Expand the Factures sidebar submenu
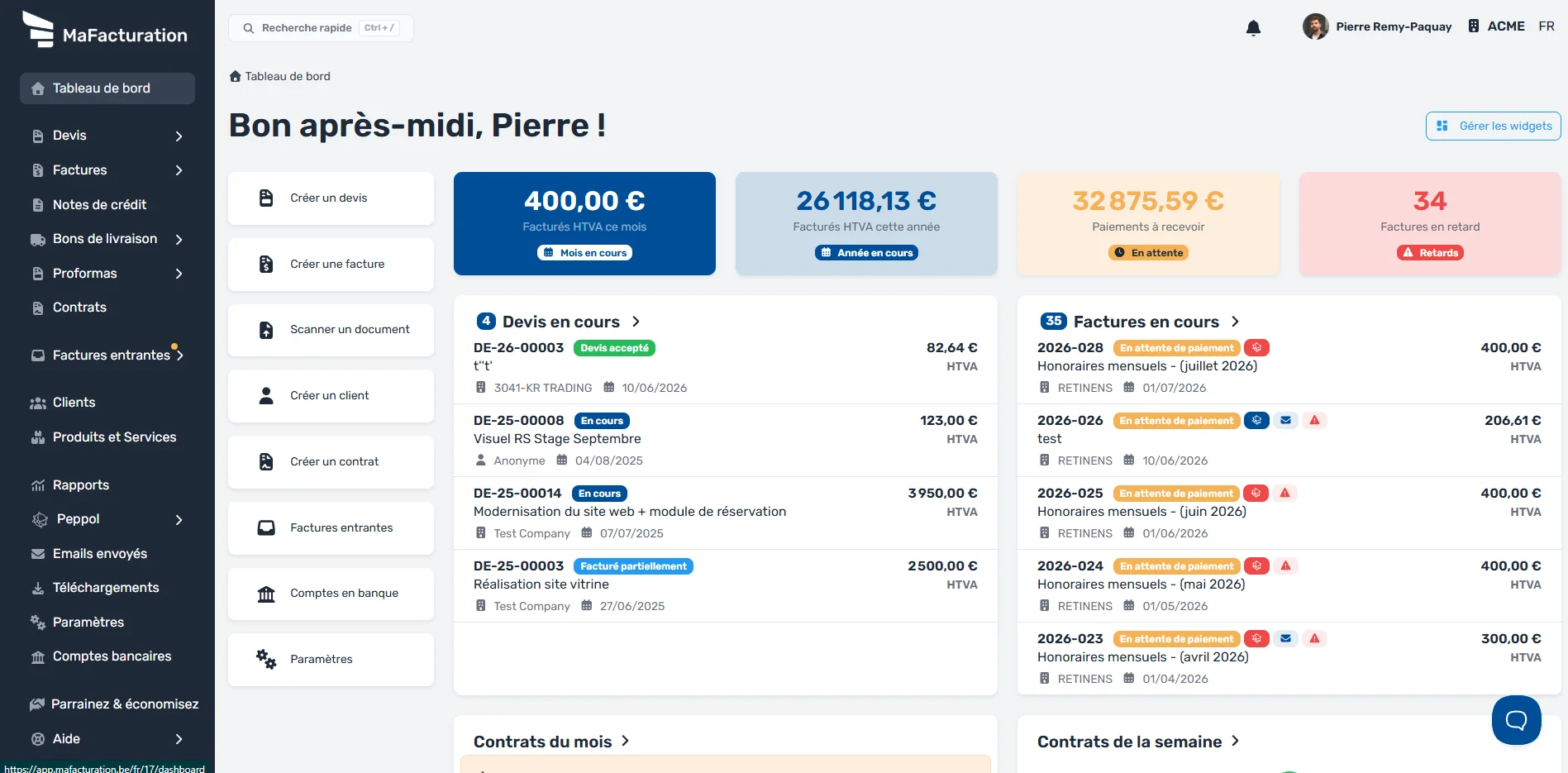The height and width of the screenshot is (773, 1568). (x=179, y=170)
